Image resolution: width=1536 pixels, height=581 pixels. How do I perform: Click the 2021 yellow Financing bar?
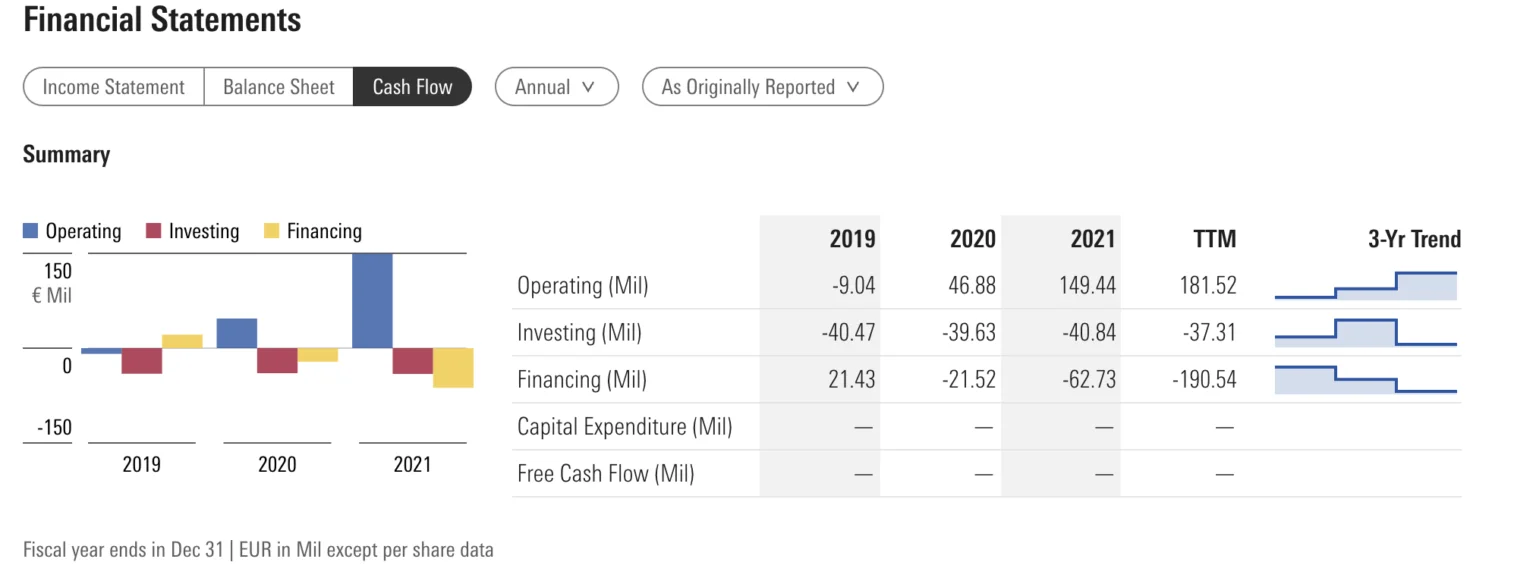pyautogui.click(x=453, y=368)
